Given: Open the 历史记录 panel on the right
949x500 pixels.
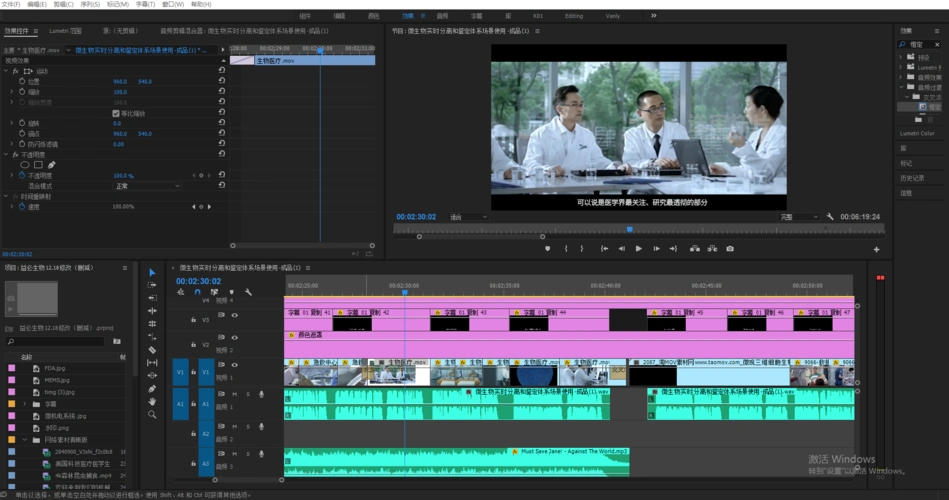Looking at the screenshot, I should pyautogui.click(x=913, y=178).
